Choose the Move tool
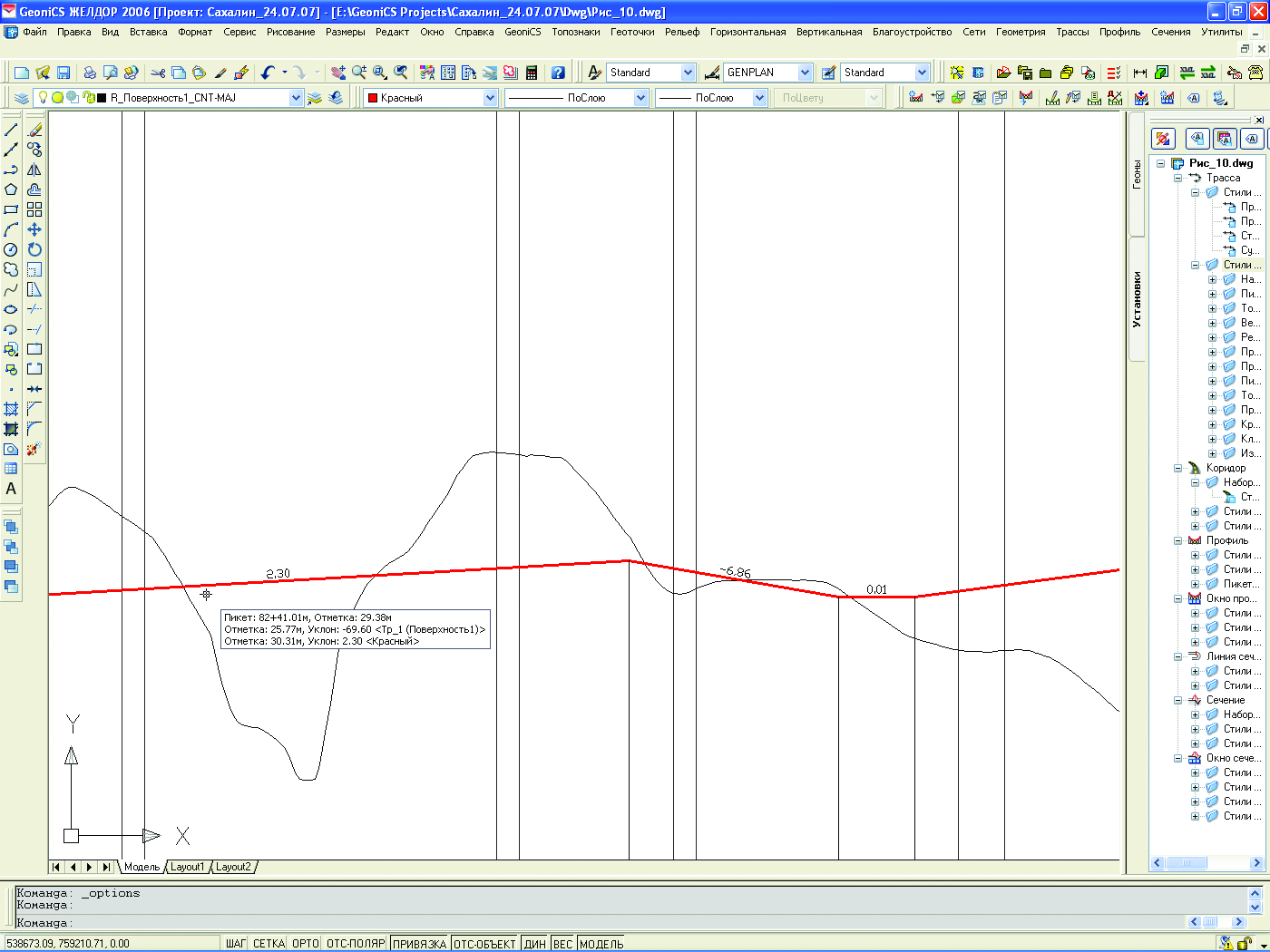This screenshot has height=952, width=1270. [x=34, y=229]
